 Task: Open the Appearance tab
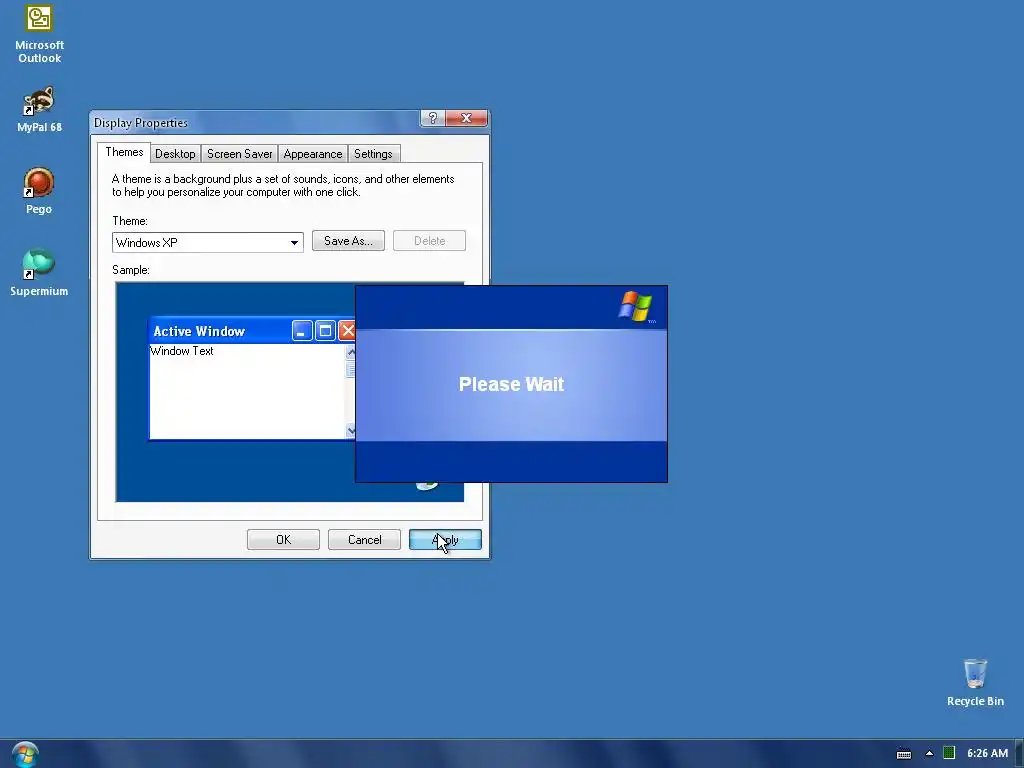tap(313, 154)
